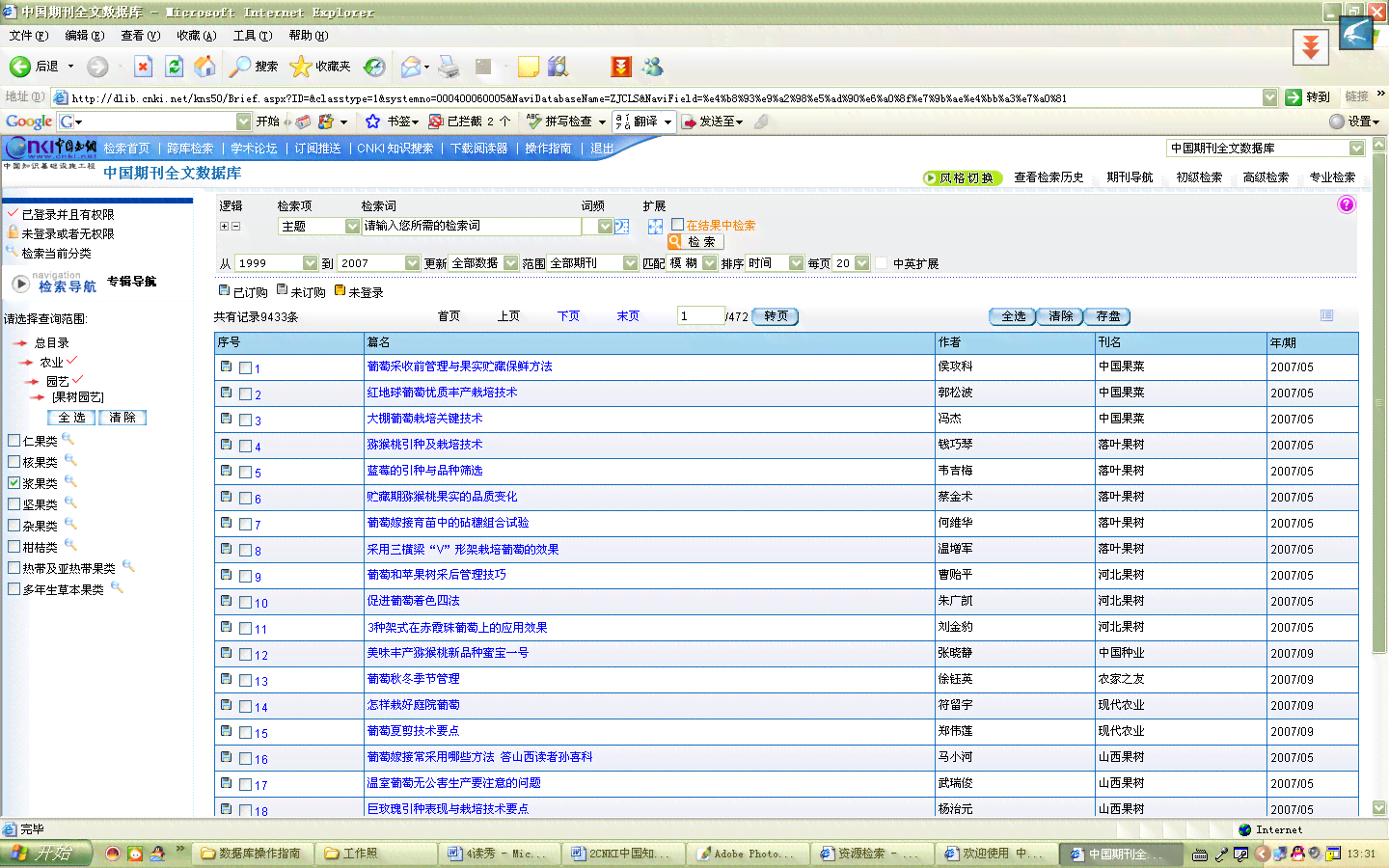Click the navigation play circle icon
The height and width of the screenshot is (868, 1389).
(20, 284)
